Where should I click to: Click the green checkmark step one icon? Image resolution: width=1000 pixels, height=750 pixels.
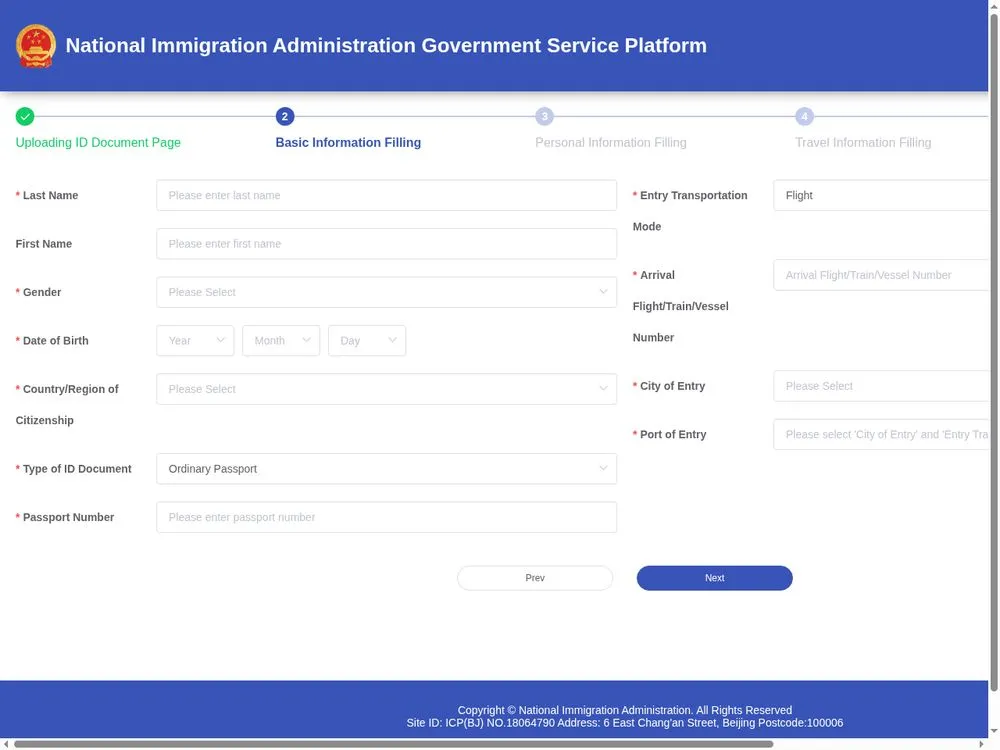click(x=25, y=117)
